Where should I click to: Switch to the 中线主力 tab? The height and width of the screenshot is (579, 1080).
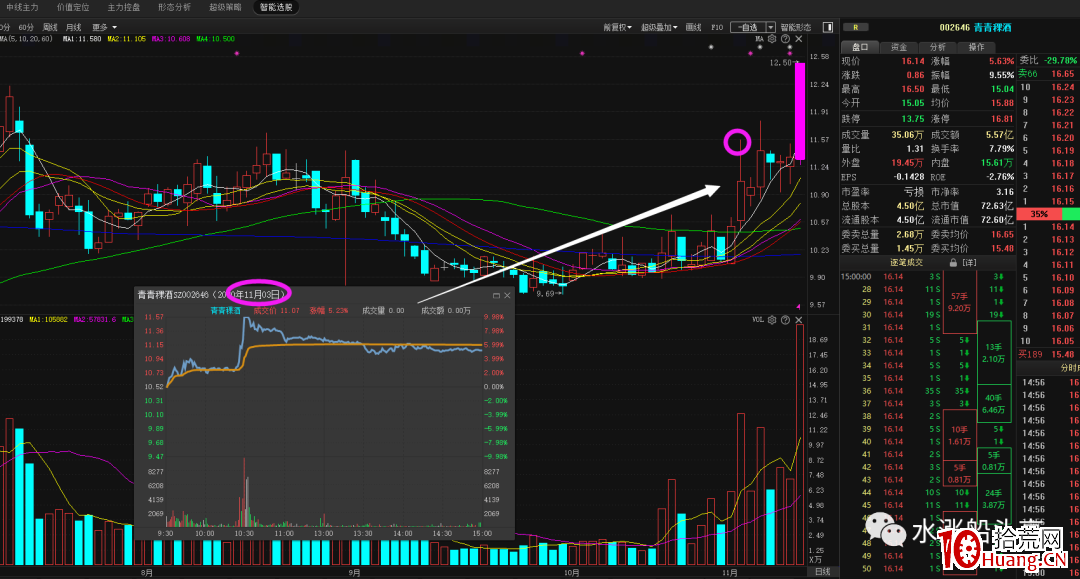pyautogui.click(x=22, y=7)
